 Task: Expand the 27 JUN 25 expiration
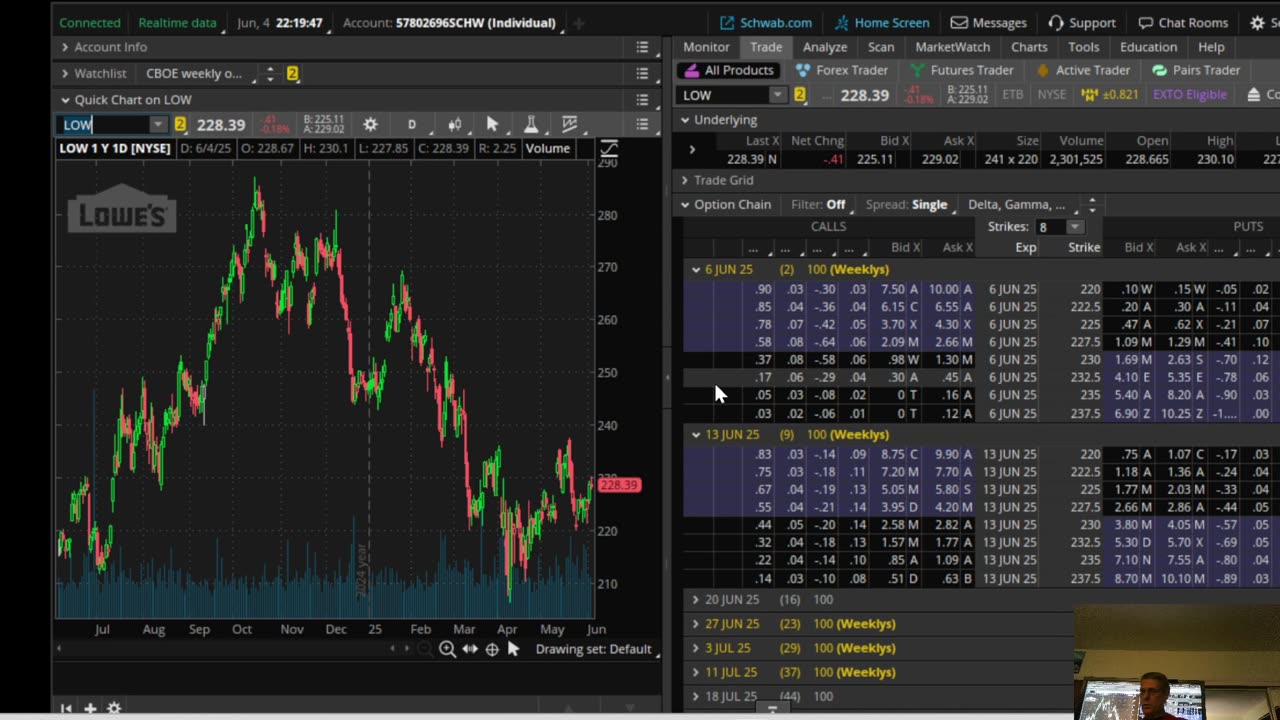696,623
